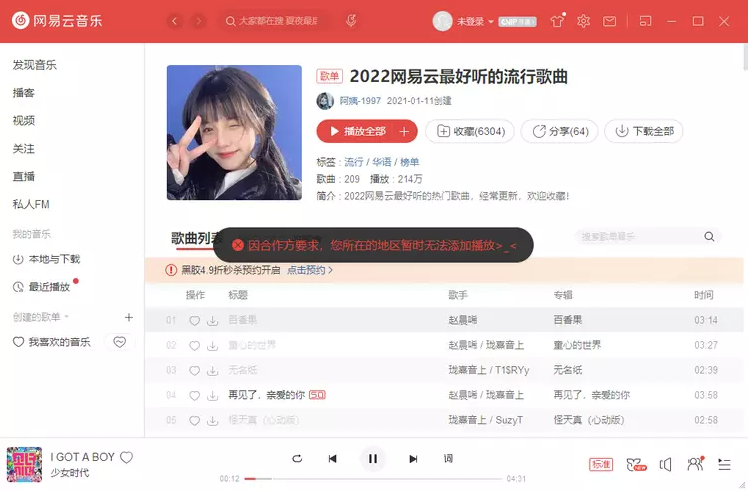Go to 私人FM in sidebar
This screenshot has width=748, height=491.
(x=31, y=204)
